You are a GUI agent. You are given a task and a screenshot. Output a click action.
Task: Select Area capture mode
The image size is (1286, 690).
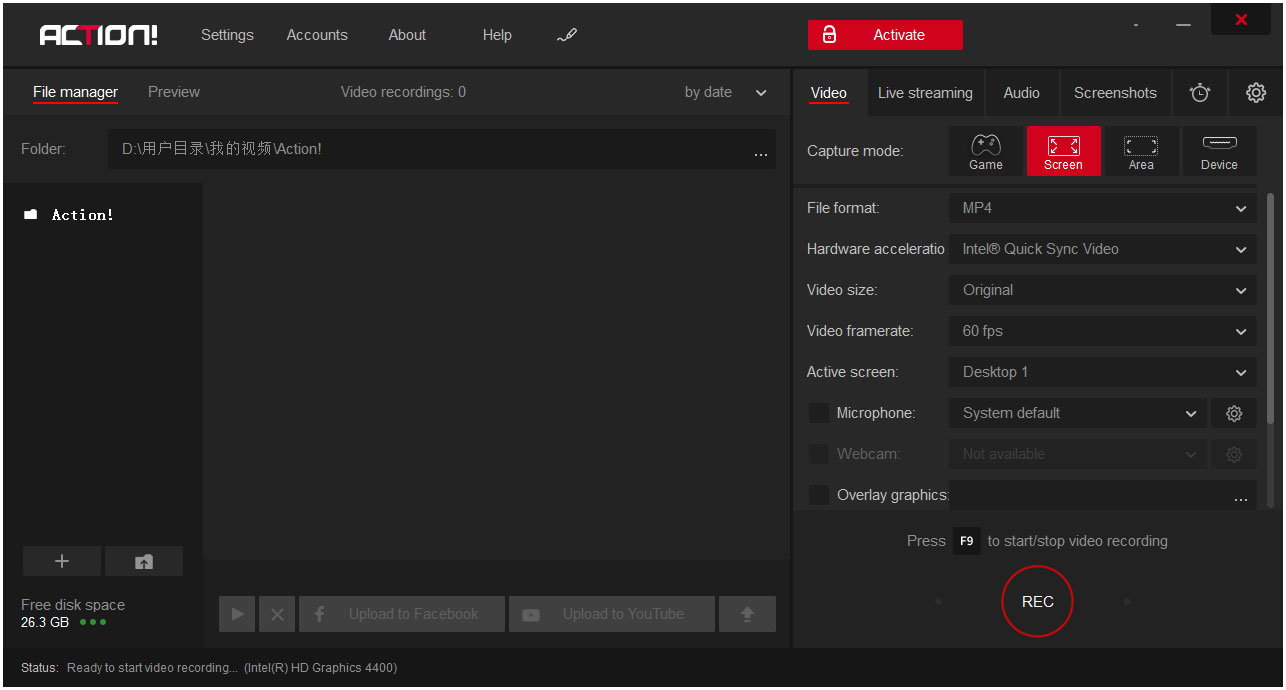click(1142, 151)
